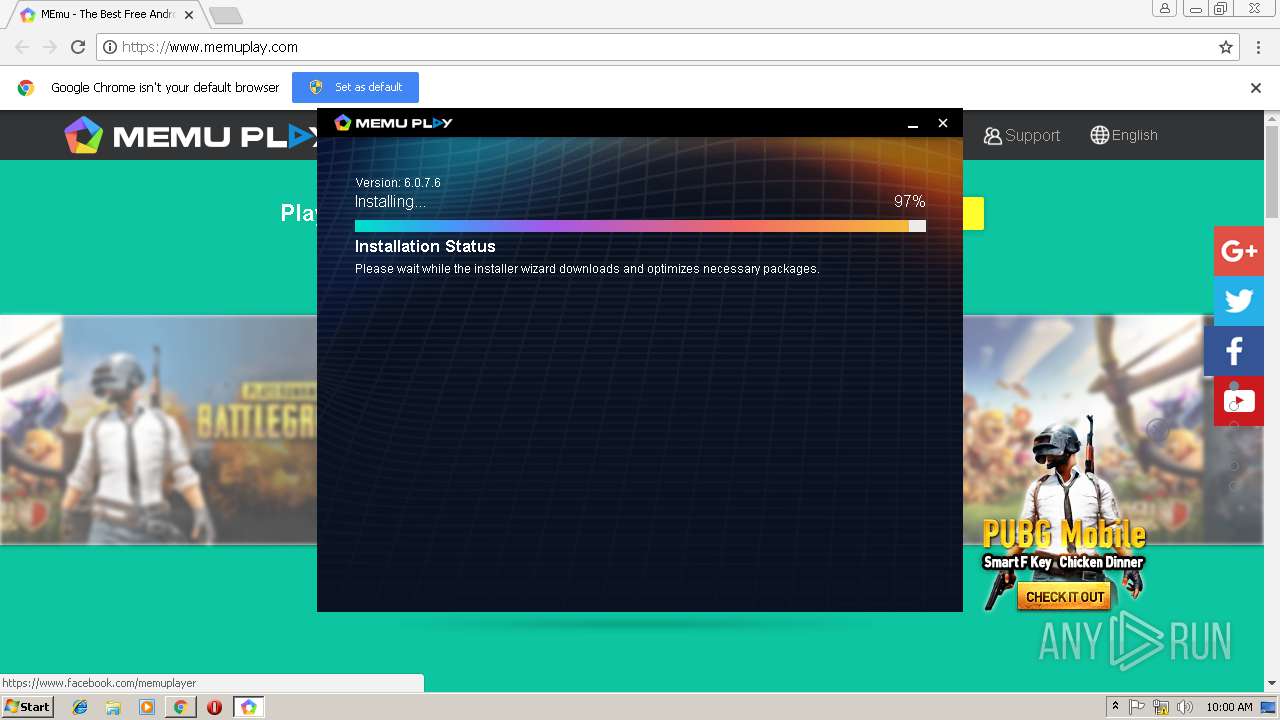
Task: Open the YouTube social button
Action: 1239,401
